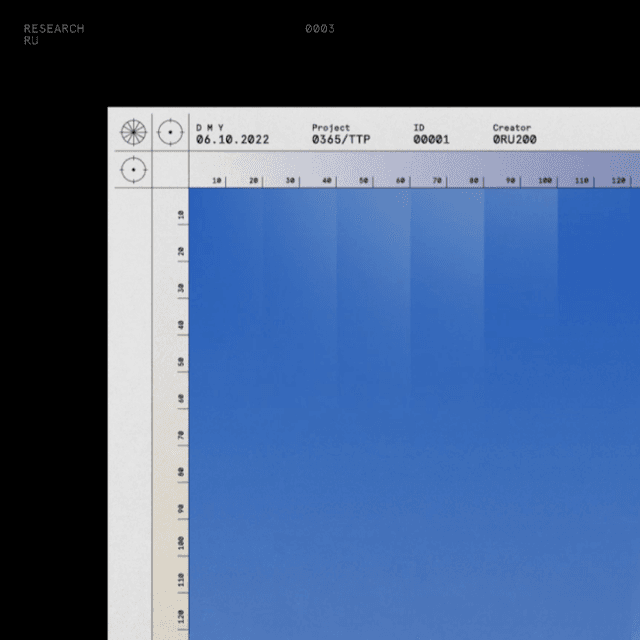Click the 50 mark on horizontal ruler
The width and height of the screenshot is (640, 640).
point(364,181)
